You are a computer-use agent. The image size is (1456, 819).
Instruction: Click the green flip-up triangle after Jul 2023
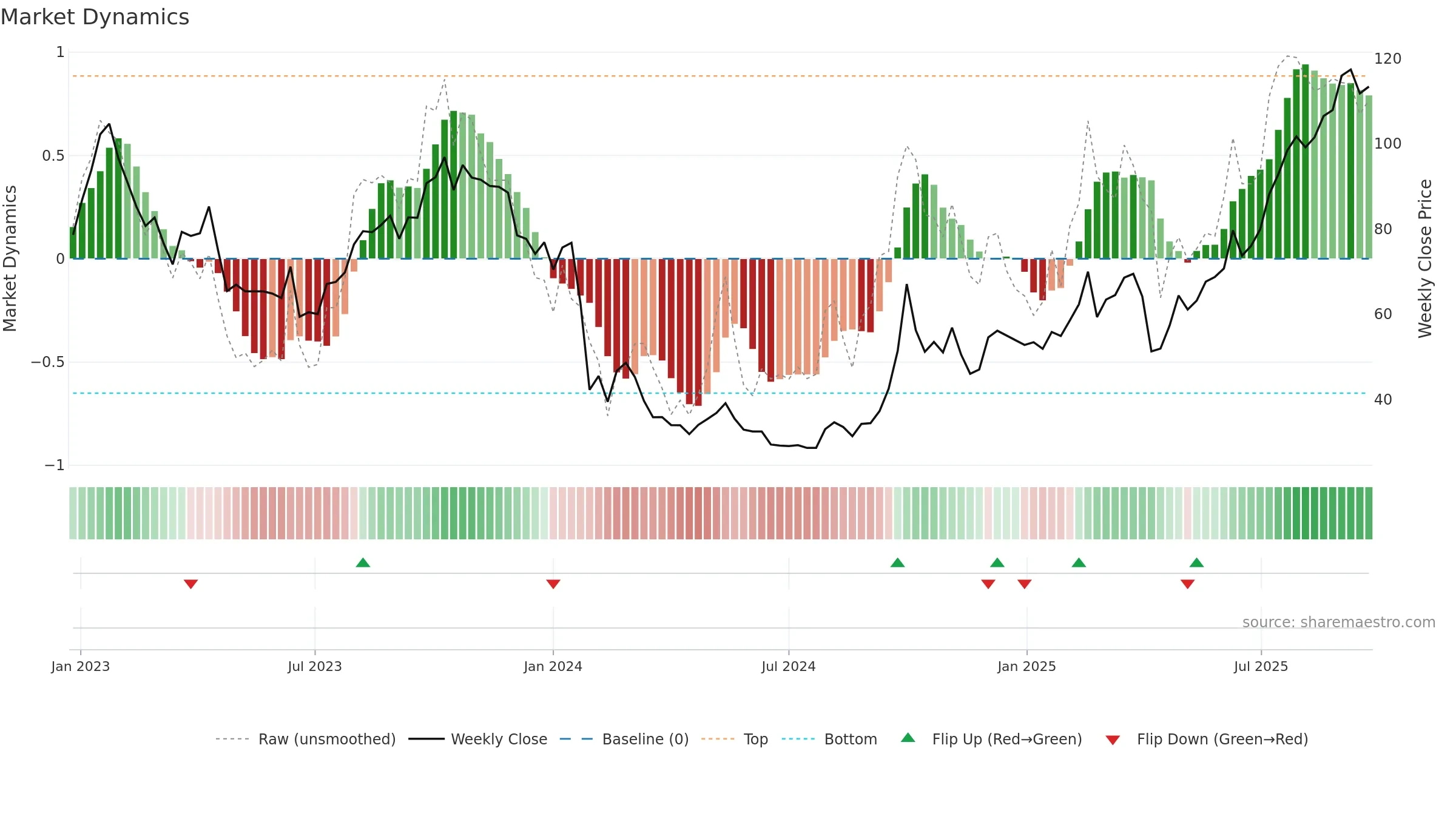363,562
